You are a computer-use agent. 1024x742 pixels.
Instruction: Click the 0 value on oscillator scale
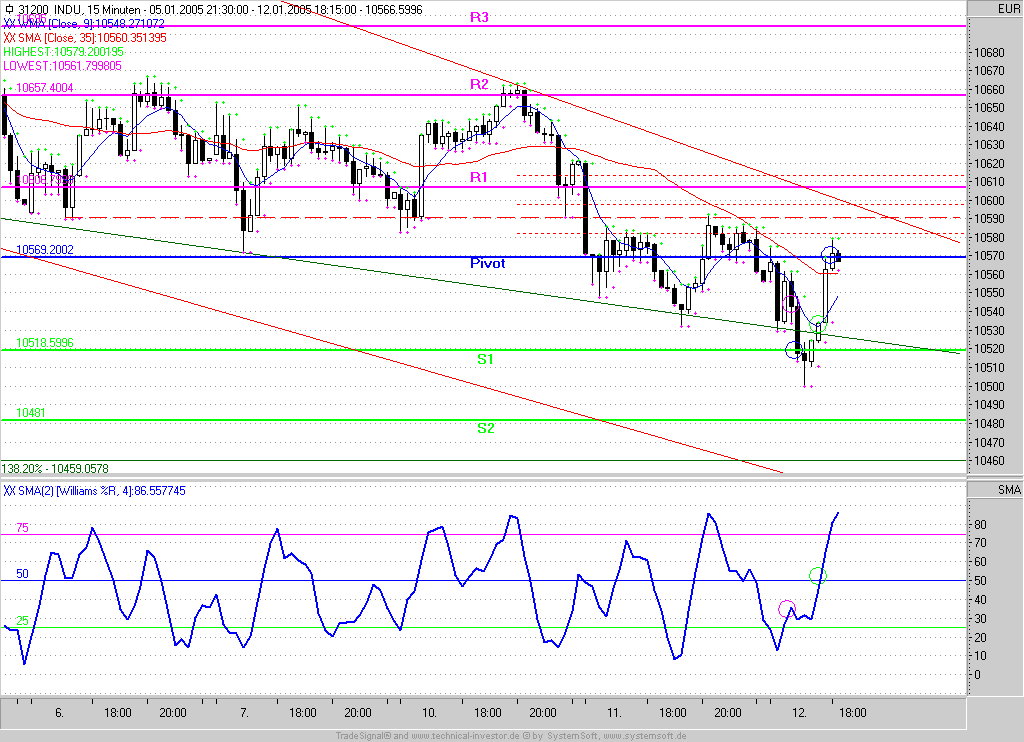[978, 675]
